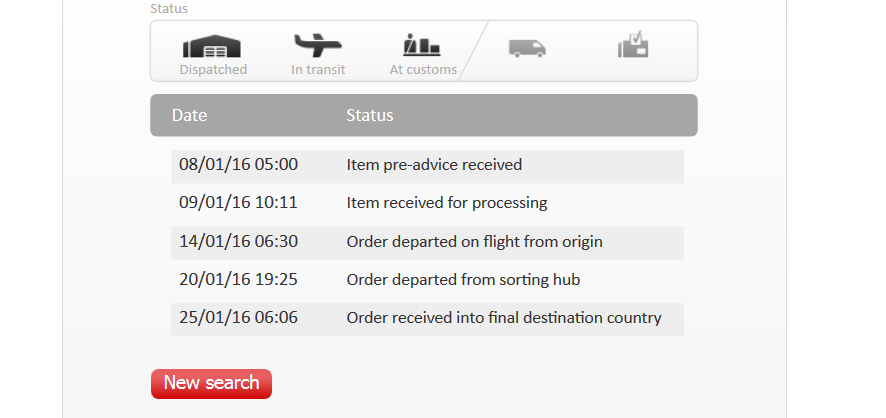Screen dimensions: 886x418
Task: Click the 'In transit' text label
Action: [317, 70]
